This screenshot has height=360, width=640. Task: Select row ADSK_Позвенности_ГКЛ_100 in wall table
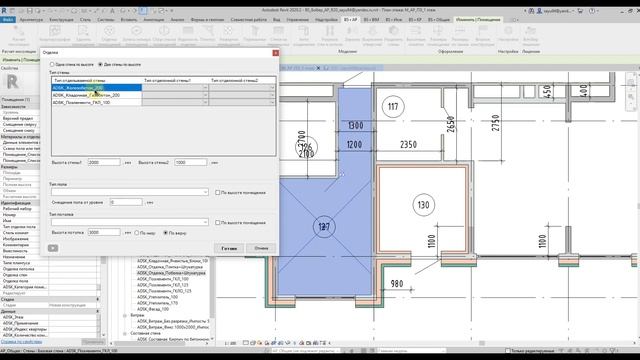click(97, 102)
